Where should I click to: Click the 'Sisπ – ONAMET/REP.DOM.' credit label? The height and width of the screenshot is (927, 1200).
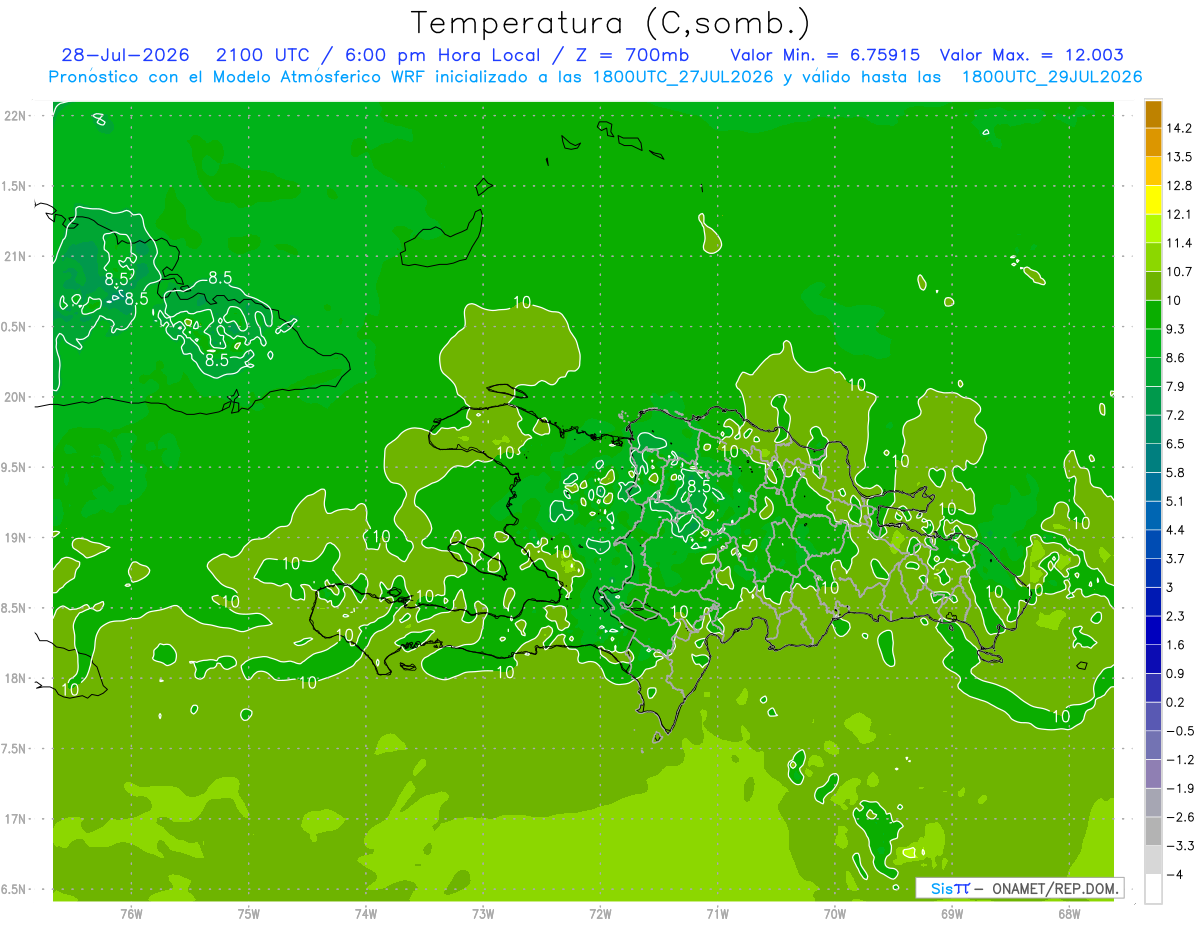(1025, 888)
